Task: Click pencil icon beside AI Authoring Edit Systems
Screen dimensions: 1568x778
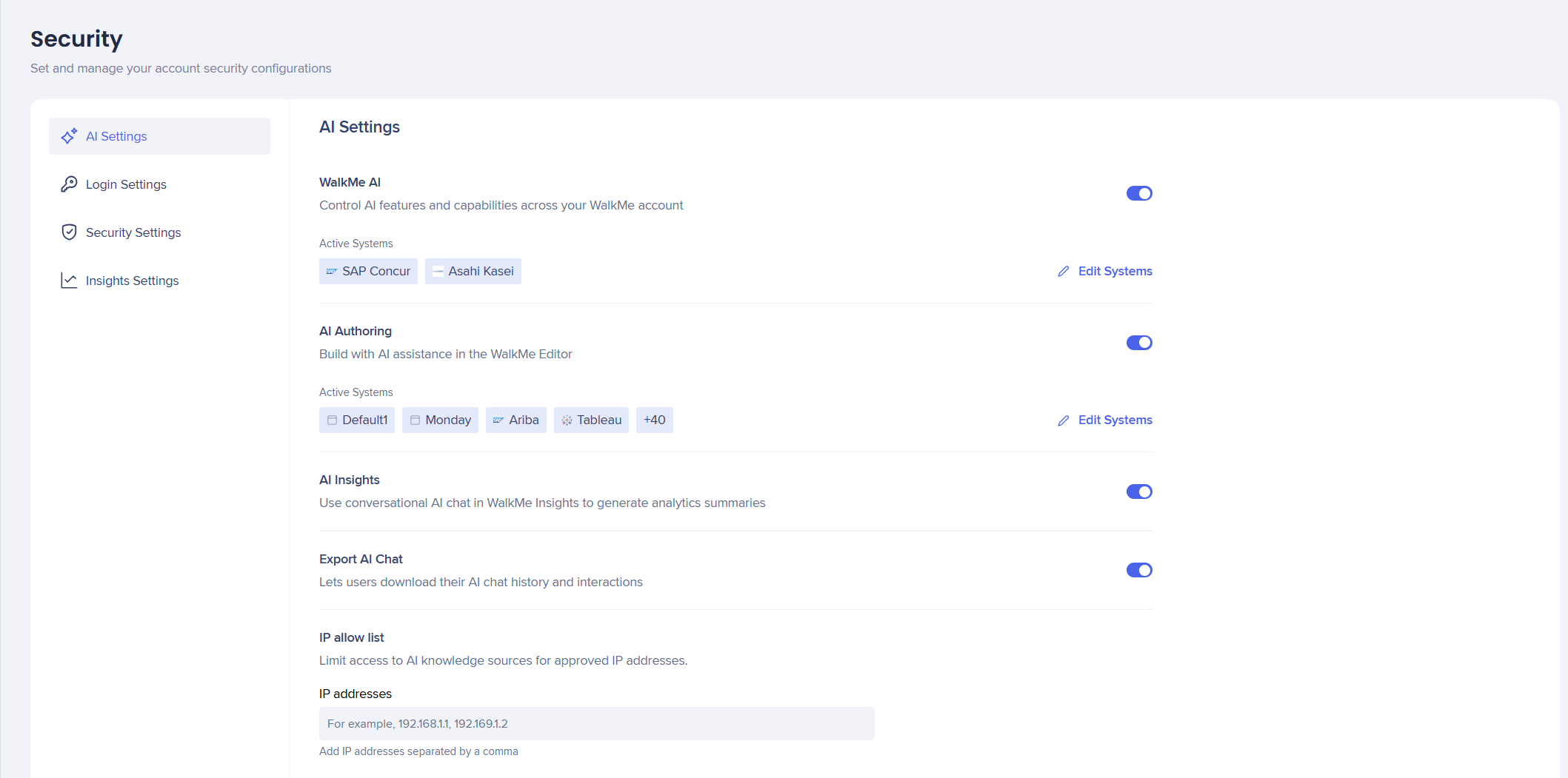Action: point(1064,420)
